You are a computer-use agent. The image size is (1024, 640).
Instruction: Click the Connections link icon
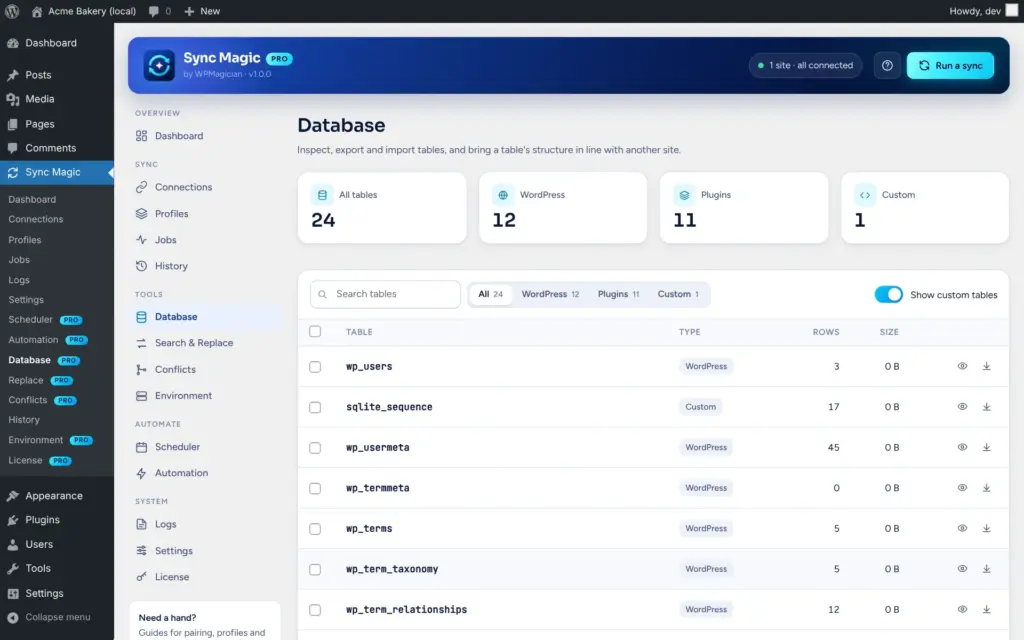click(x=141, y=187)
